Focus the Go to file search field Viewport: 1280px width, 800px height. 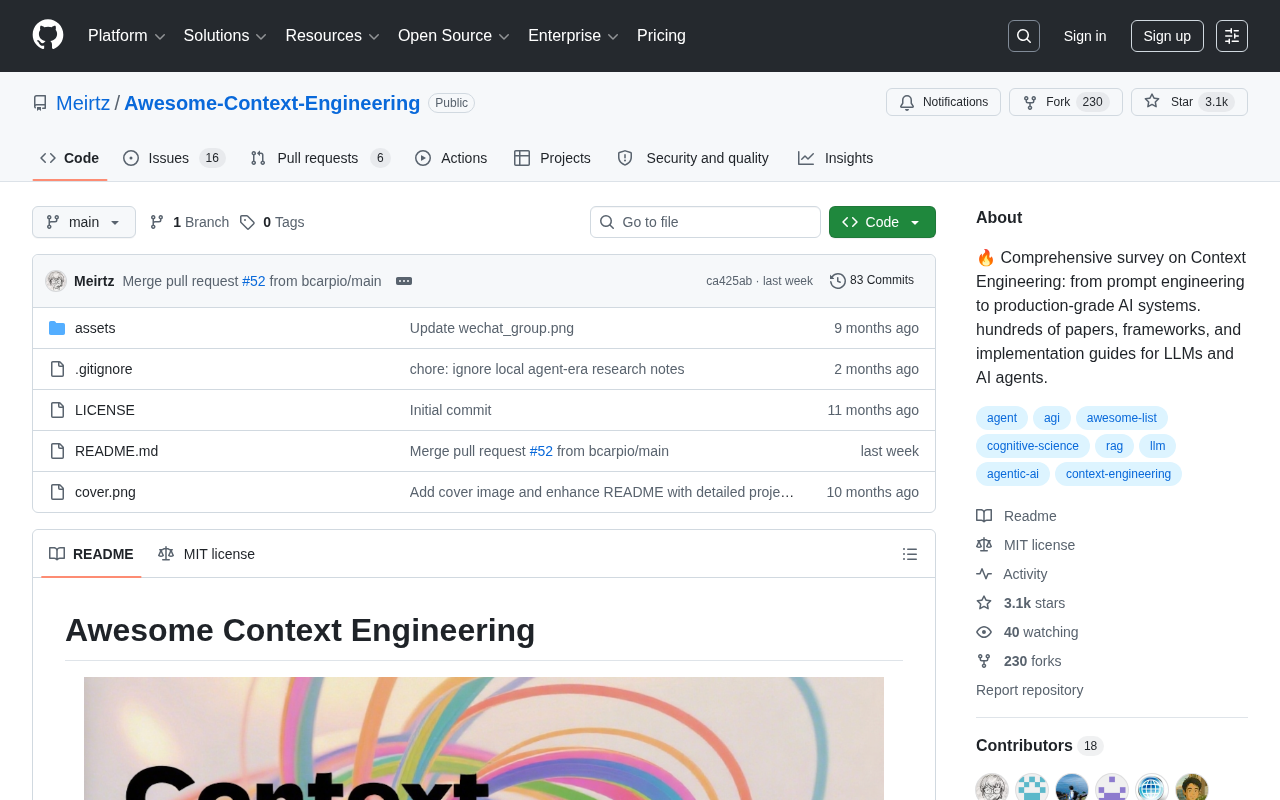pos(705,222)
